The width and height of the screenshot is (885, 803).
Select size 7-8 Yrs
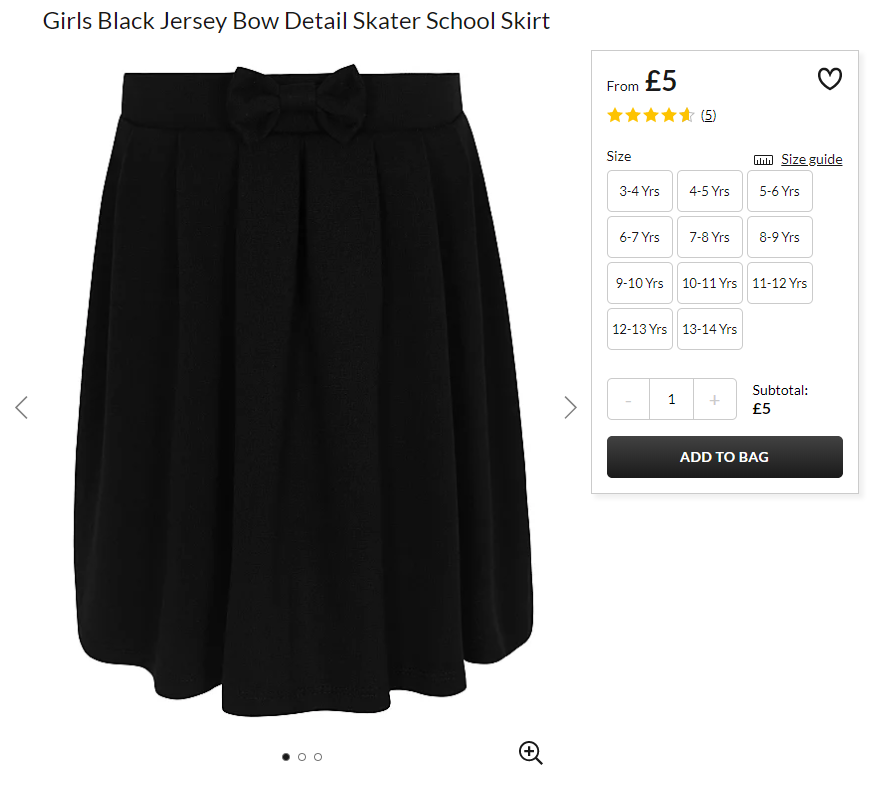pyautogui.click(x=709, y=237)
